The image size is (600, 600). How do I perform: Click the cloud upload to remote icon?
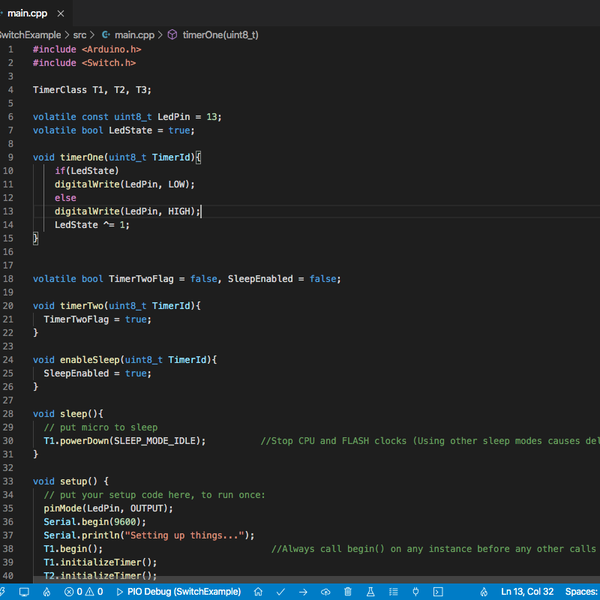pyautogui.click(x=325, y=592)
